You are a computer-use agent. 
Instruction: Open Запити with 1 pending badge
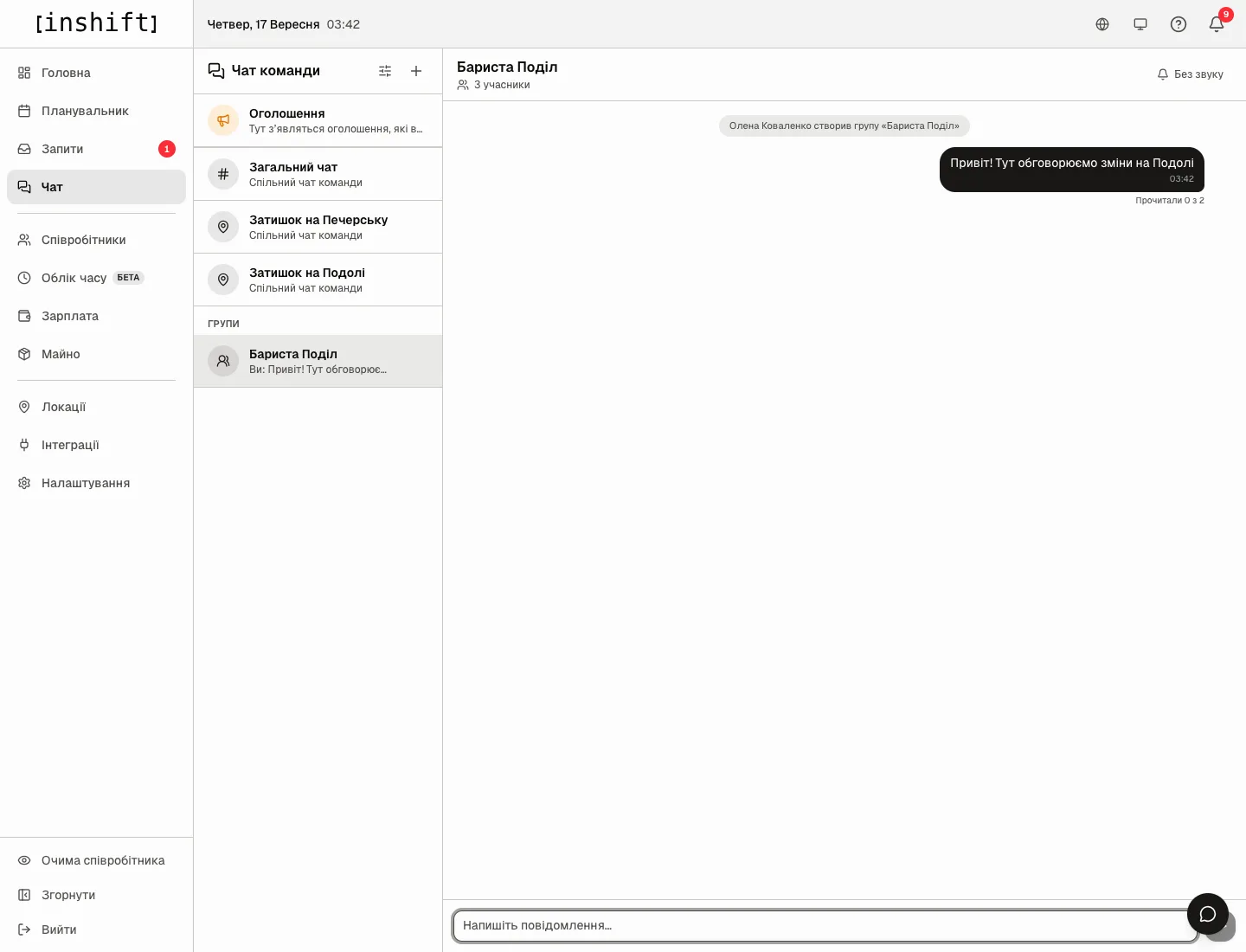96,149
